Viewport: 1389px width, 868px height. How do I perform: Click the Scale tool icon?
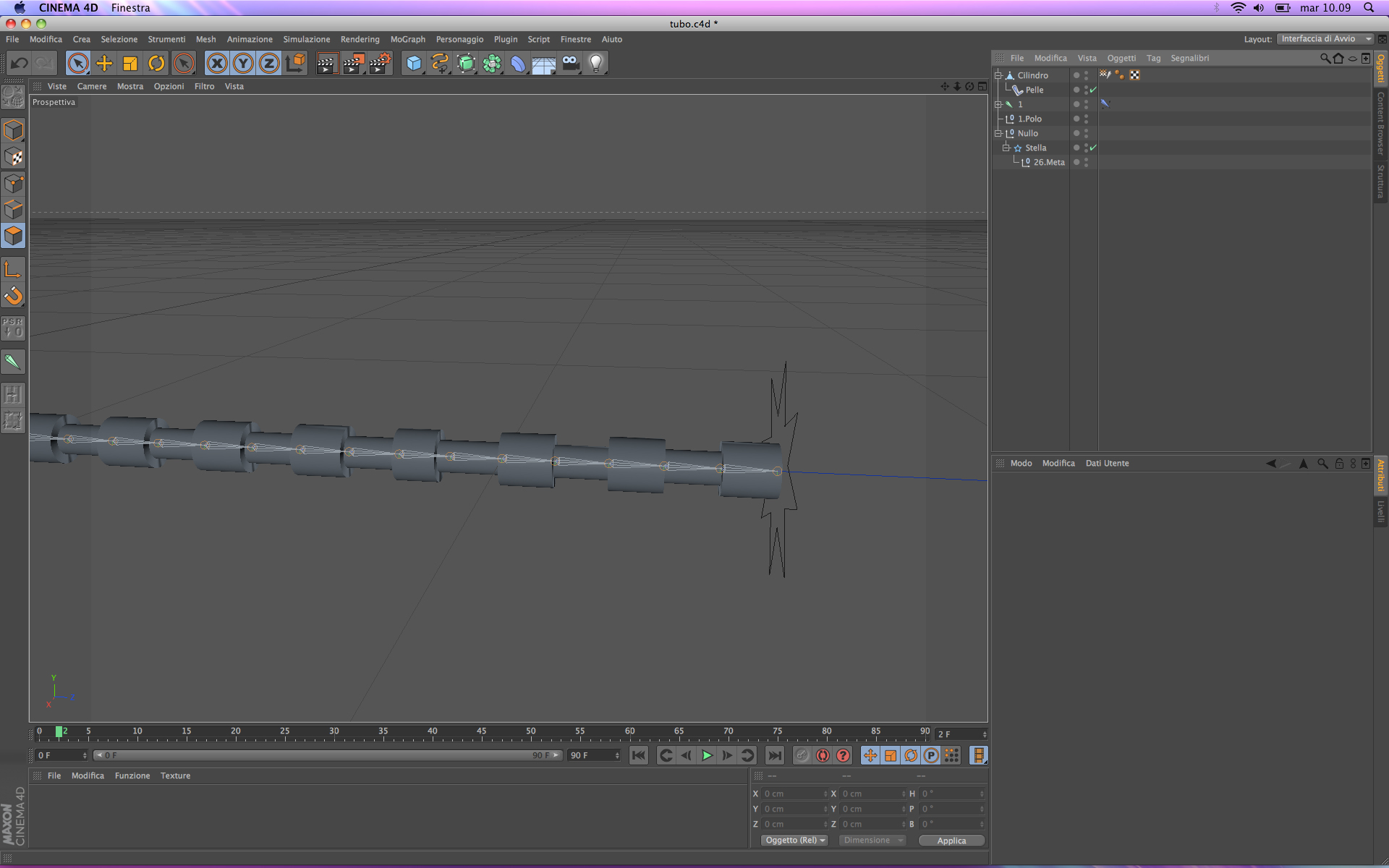[130, 64]
